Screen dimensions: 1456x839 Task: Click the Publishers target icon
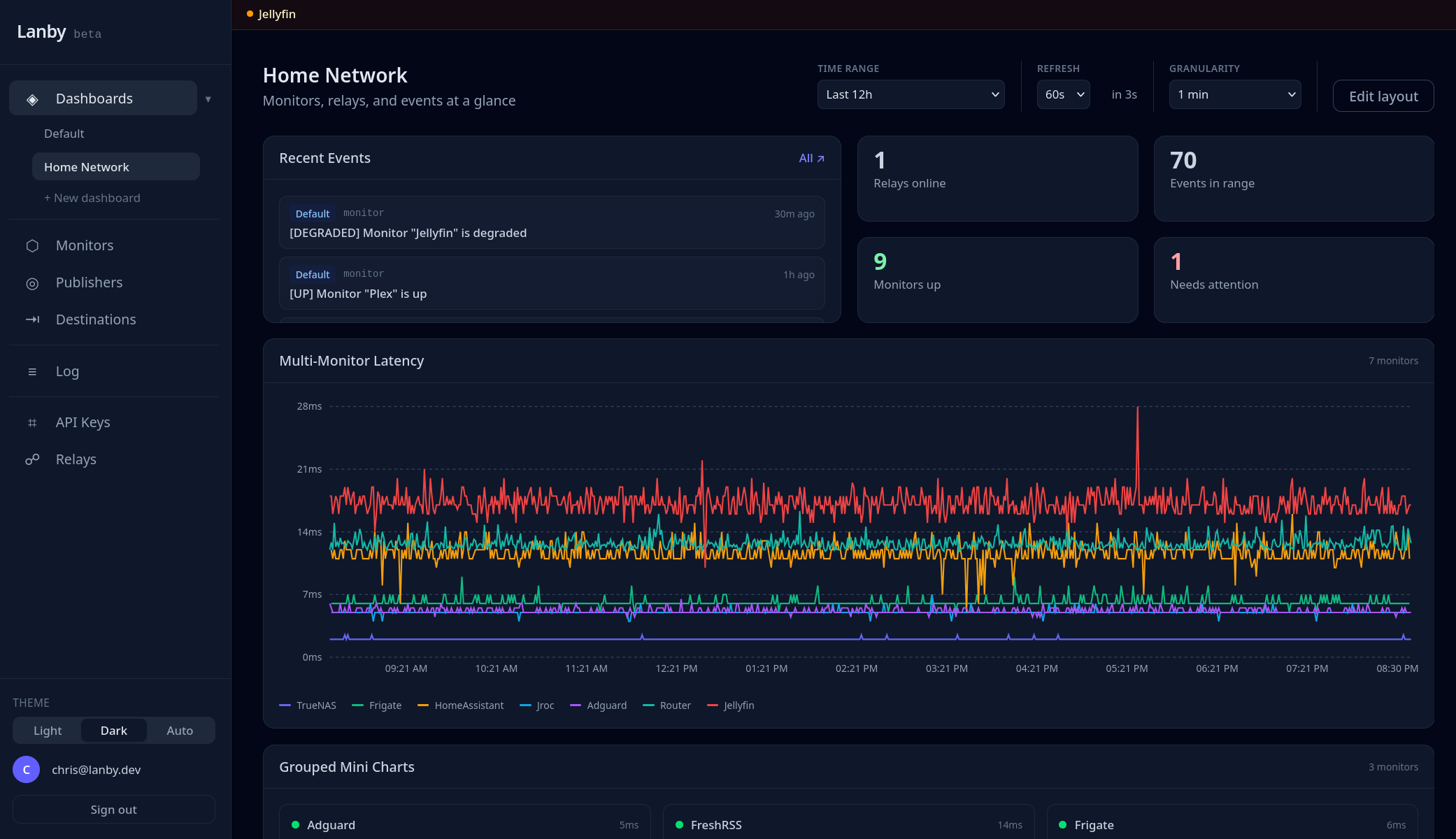(32, 283)
